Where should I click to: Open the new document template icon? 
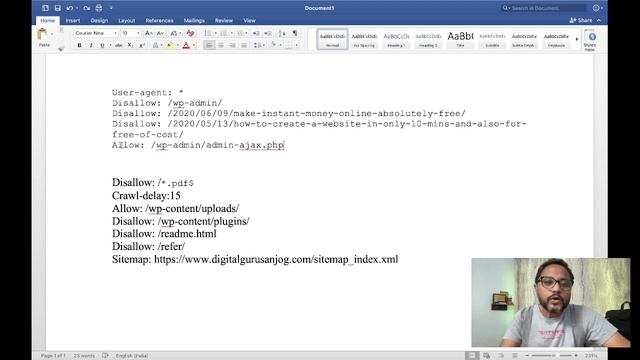[x=45, y=8]
